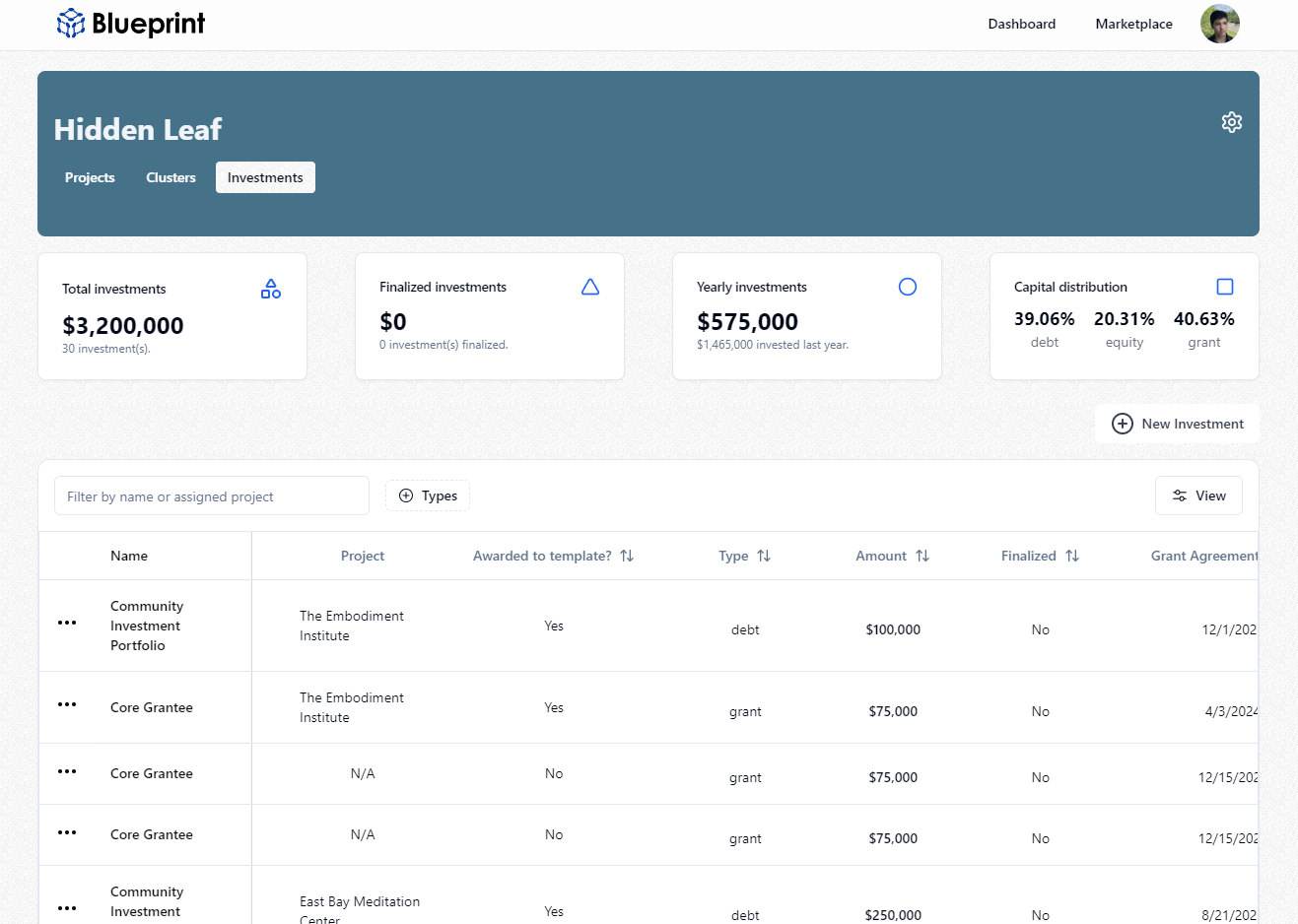Image resolution: width=1298 pixels, height=924 pixels.
Task: Click the $3,200,000 total investments value
Action: tap(123, 325)
